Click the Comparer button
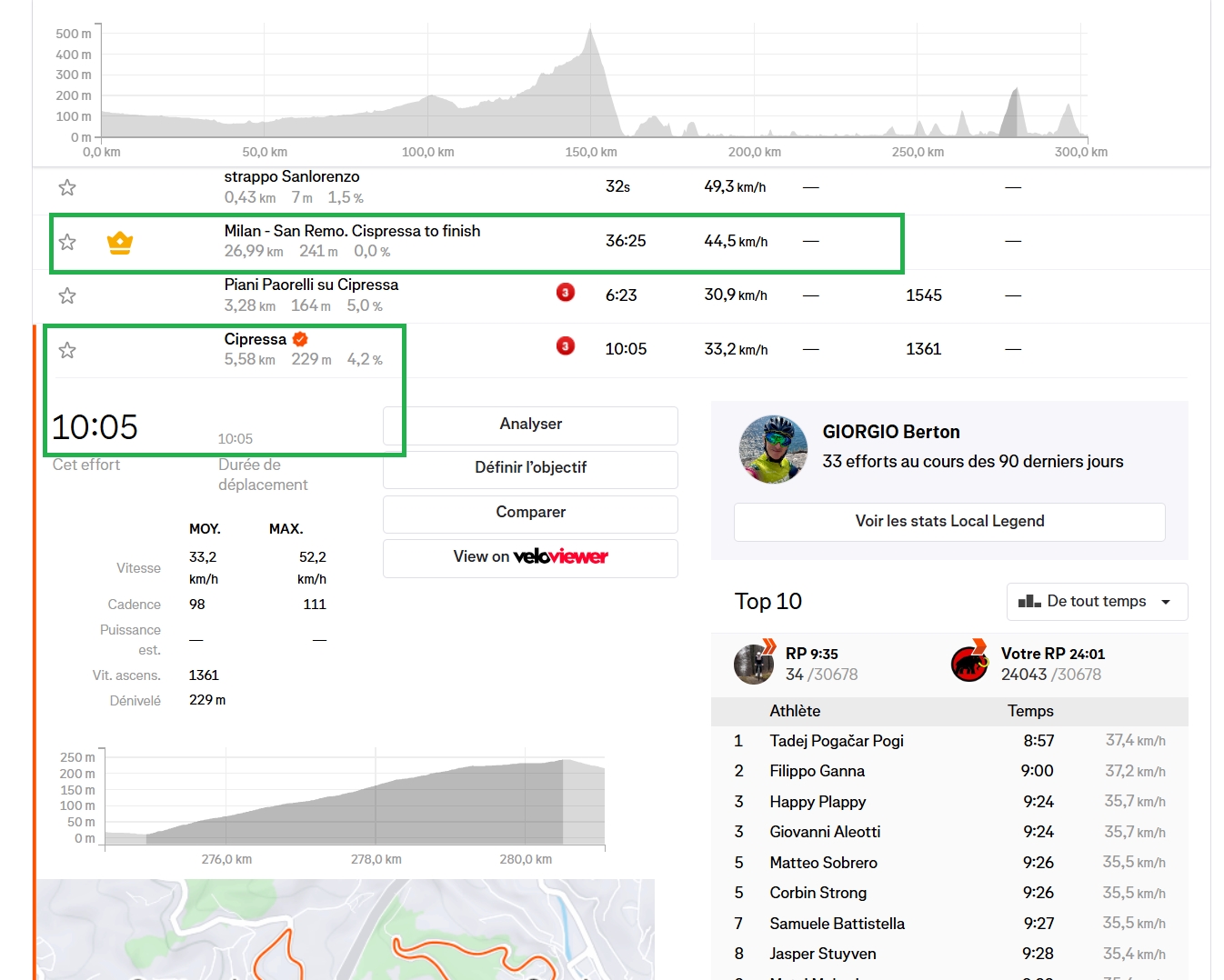This screenshot has height=980, width=1224. pos(530,513)
